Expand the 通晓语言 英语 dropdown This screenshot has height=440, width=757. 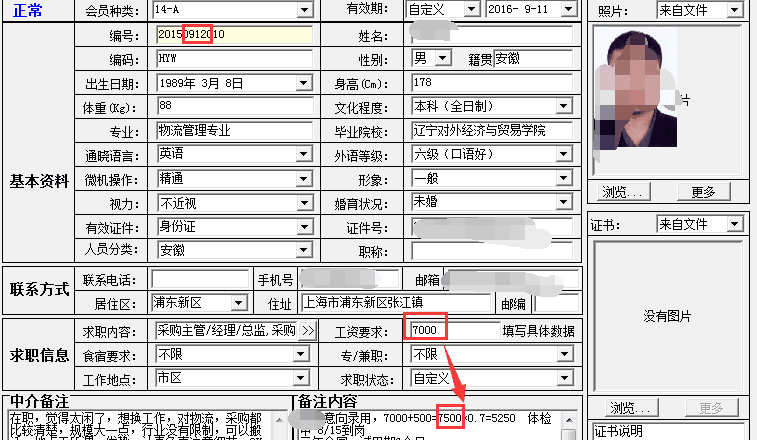pyautogui.click(x=303, y=155)
